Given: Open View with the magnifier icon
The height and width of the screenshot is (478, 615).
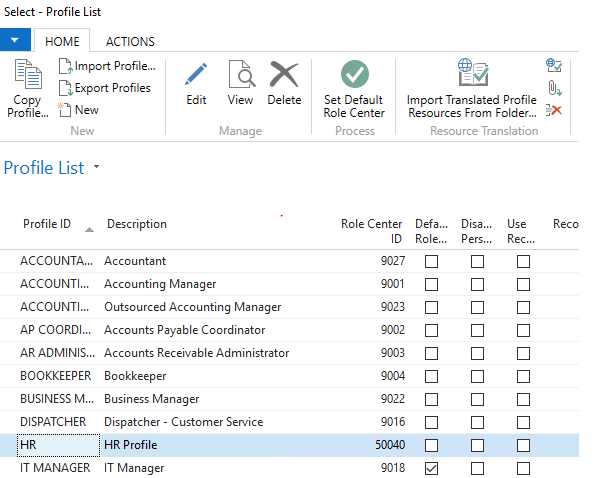Looking at the screenshot, I should [240, 76].
